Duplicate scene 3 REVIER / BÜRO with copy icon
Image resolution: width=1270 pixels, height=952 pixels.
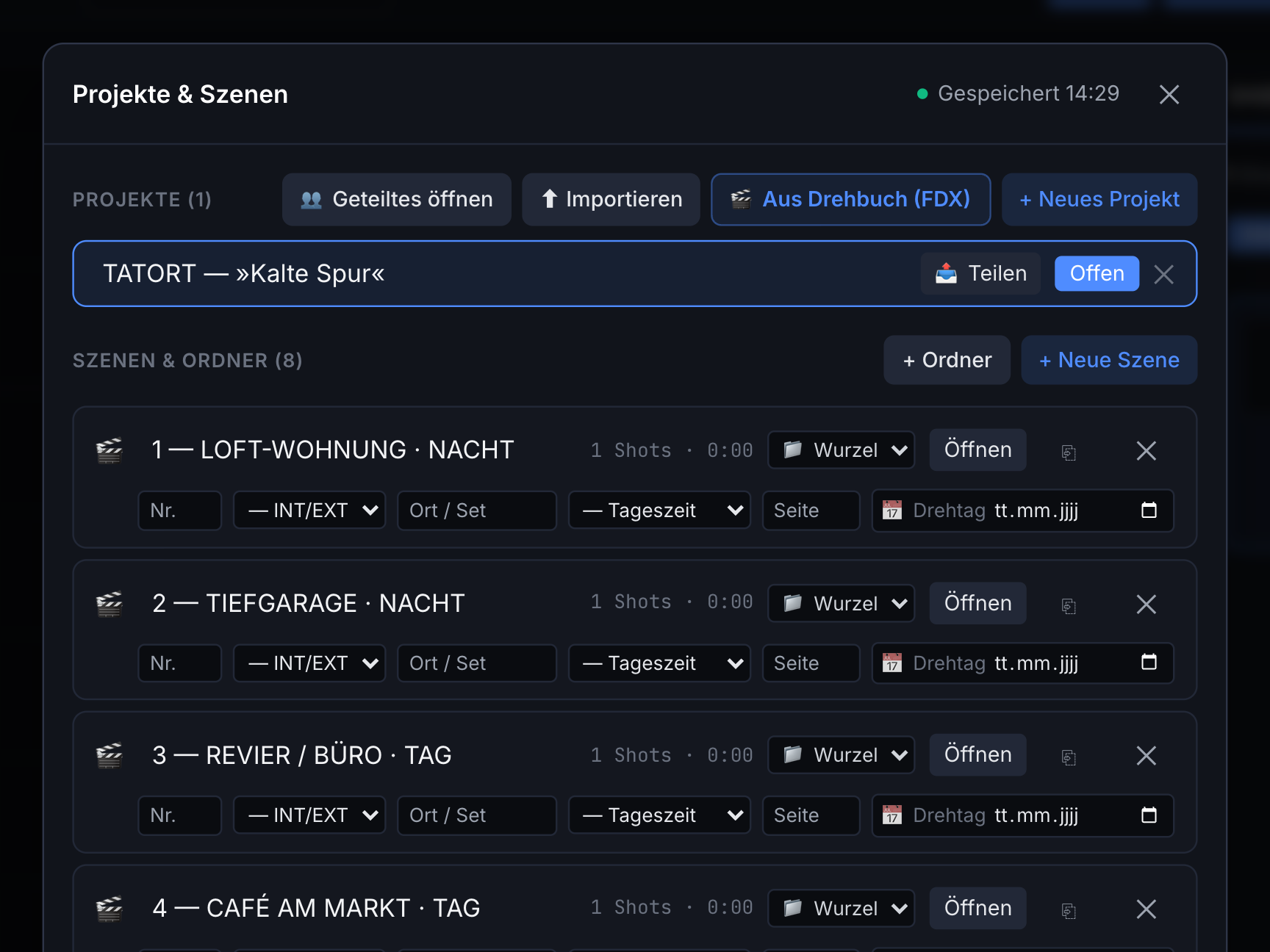(1069, 757)
